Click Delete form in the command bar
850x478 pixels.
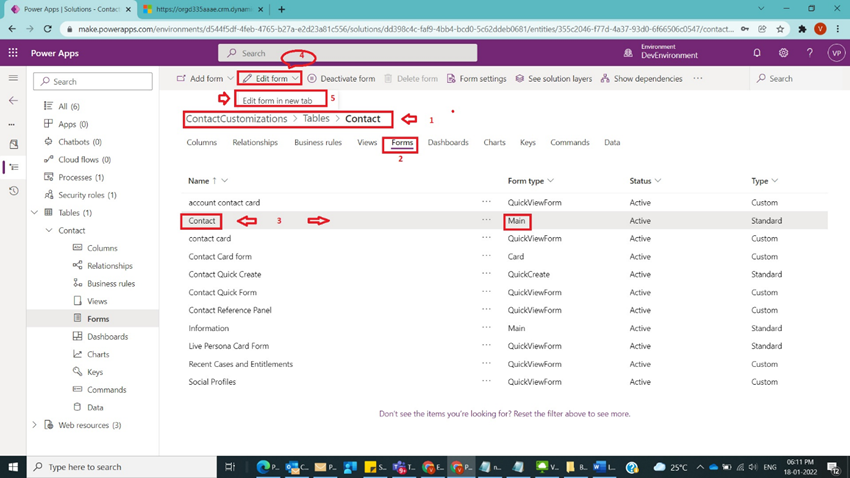click(x=410, y=79)
